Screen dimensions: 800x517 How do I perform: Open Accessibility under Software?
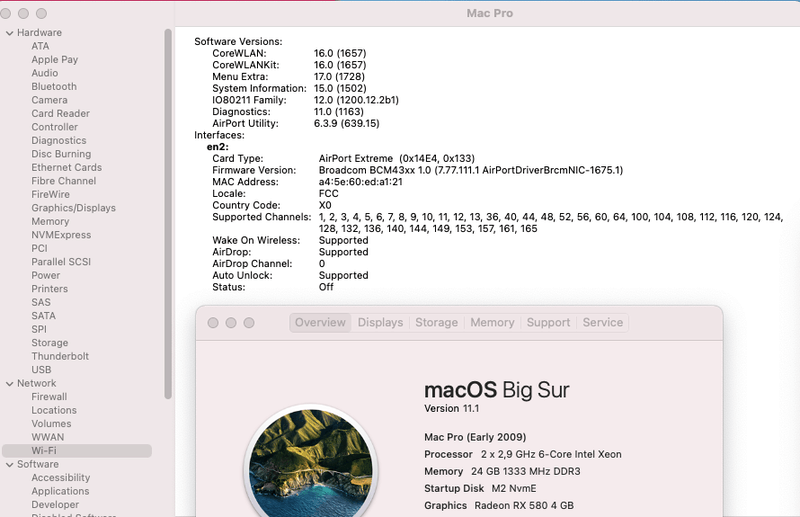pyautogui.click(x=61, y=478)
